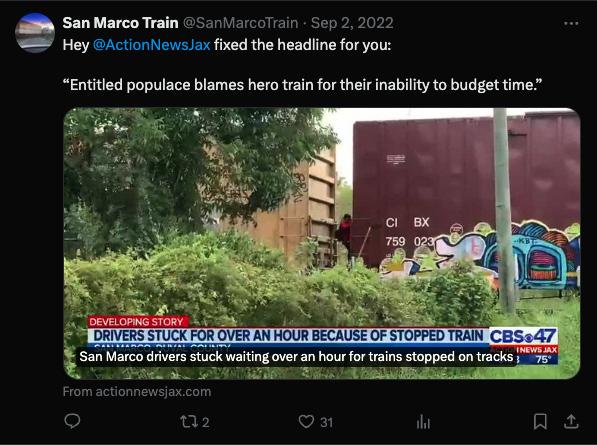Click the quoted Entitled populace headline text
Viewport: 597px width, 445px height.
[x=302, y=85]
